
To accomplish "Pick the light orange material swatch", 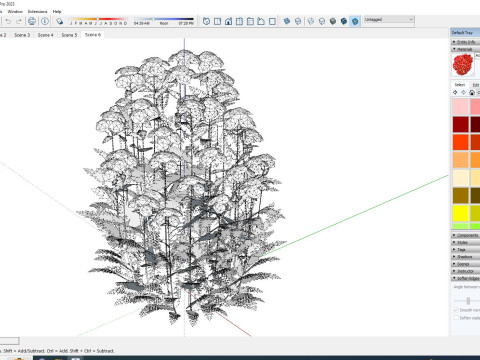I will (x=461, y=160).
